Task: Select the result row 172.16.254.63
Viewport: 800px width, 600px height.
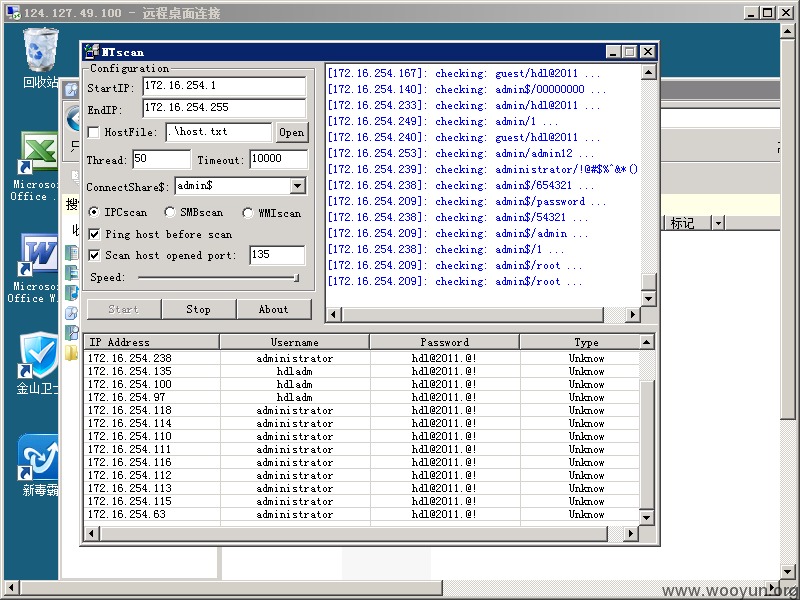Action: click(x=362, y=514)
